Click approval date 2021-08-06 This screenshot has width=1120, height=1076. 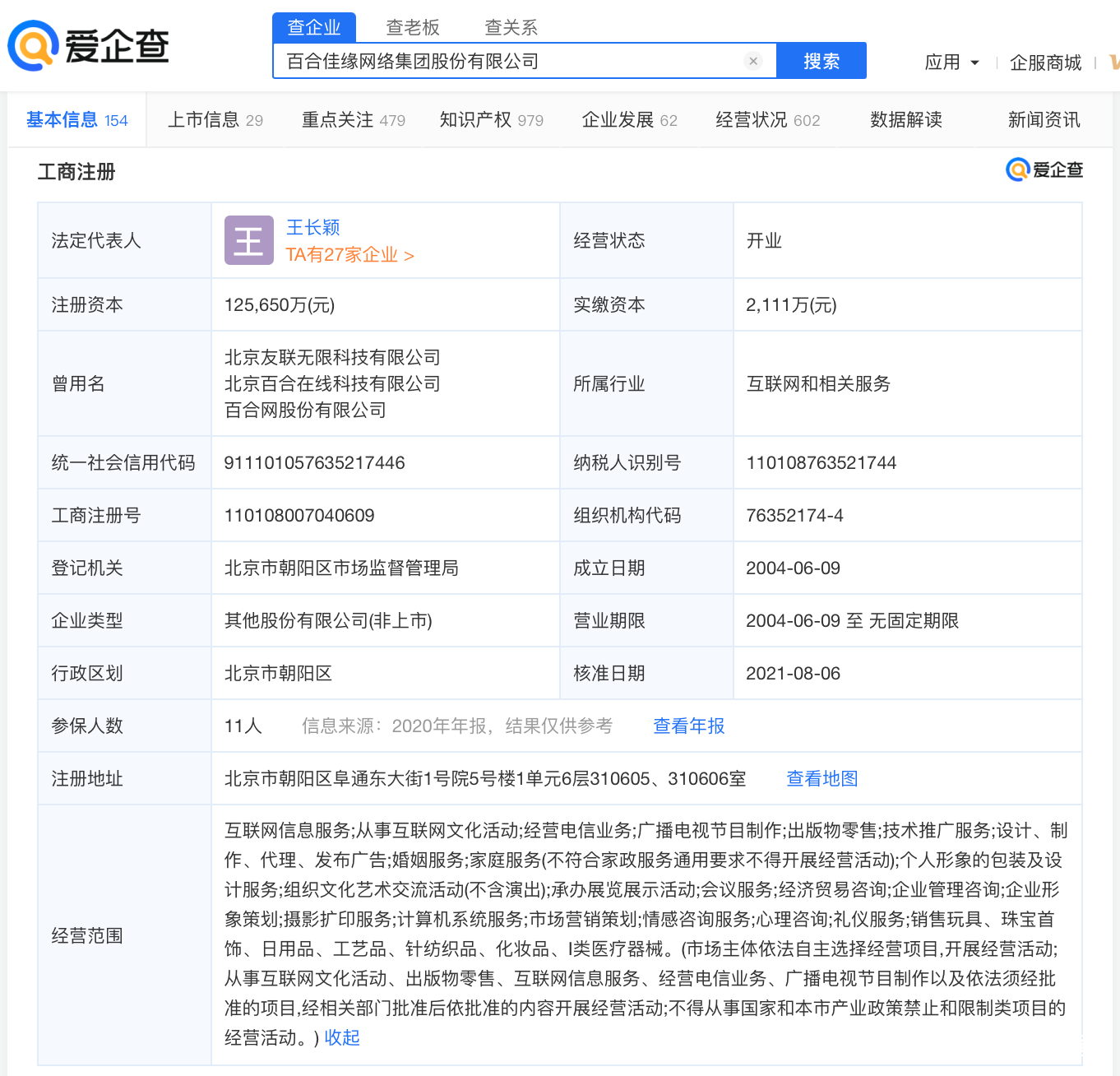pos(793,674)
